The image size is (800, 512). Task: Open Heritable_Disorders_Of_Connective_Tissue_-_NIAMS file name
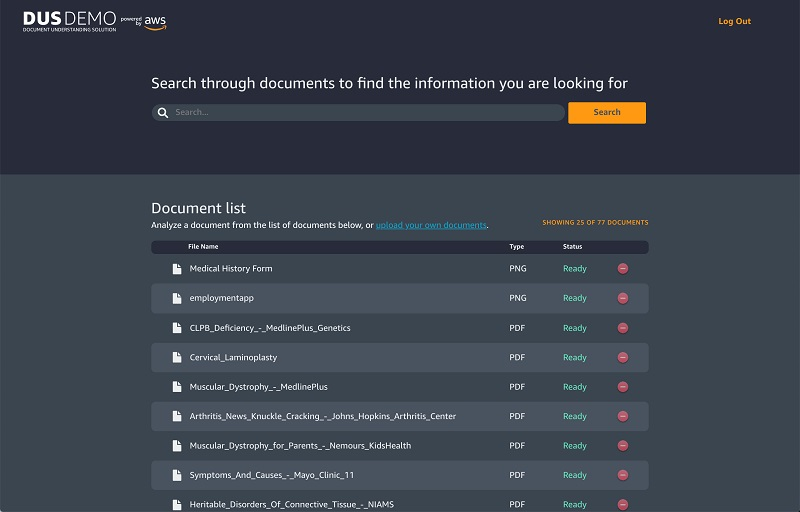pyautogui.click(x=291, y=505)
